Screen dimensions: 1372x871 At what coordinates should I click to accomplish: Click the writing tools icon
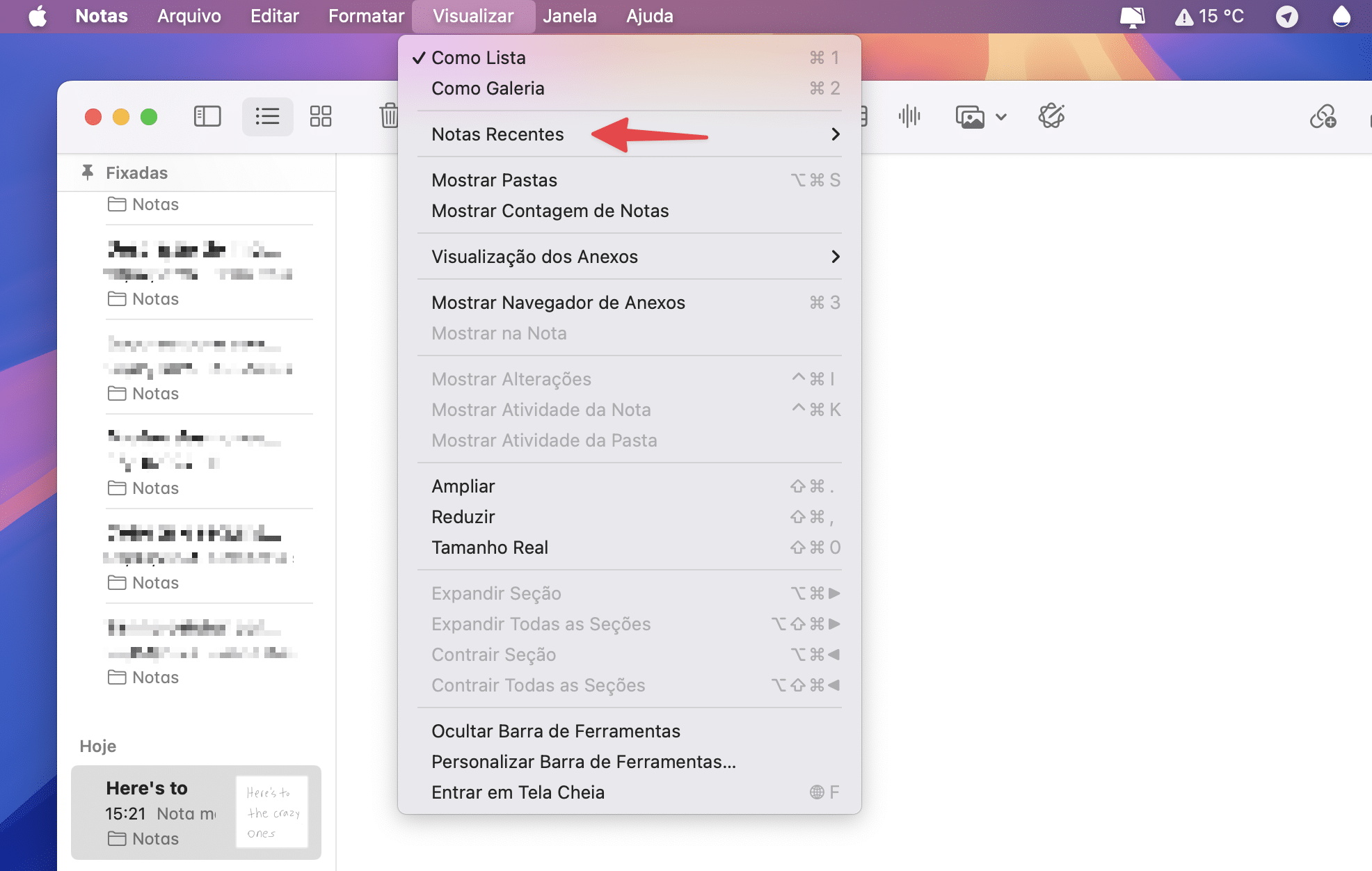coord(1051,116)
